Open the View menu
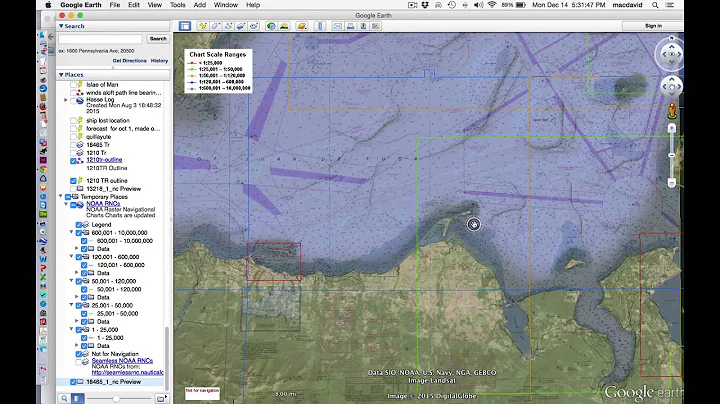This screenshot has height=404, width=720. coord(155,5)
